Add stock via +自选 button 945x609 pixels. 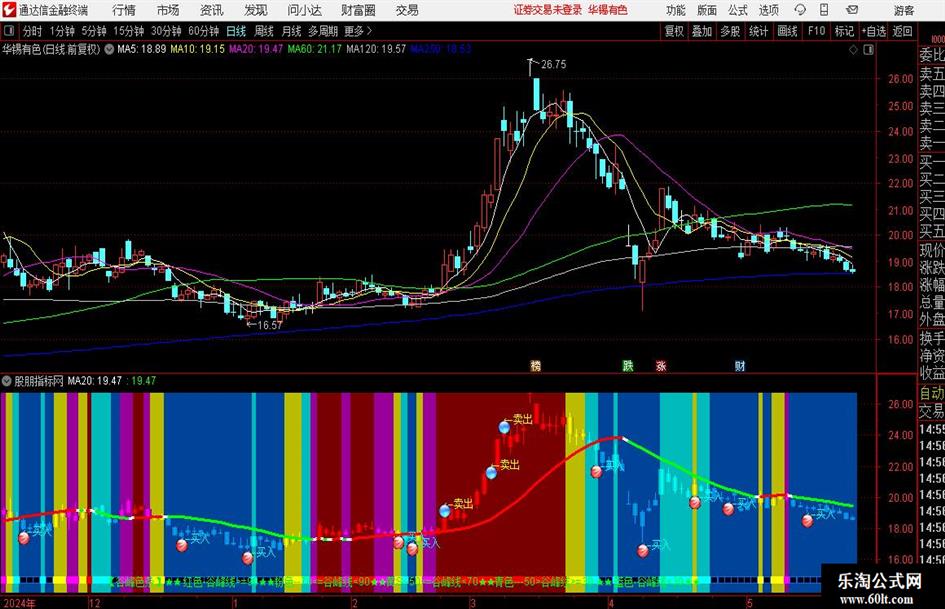(873, 31)
